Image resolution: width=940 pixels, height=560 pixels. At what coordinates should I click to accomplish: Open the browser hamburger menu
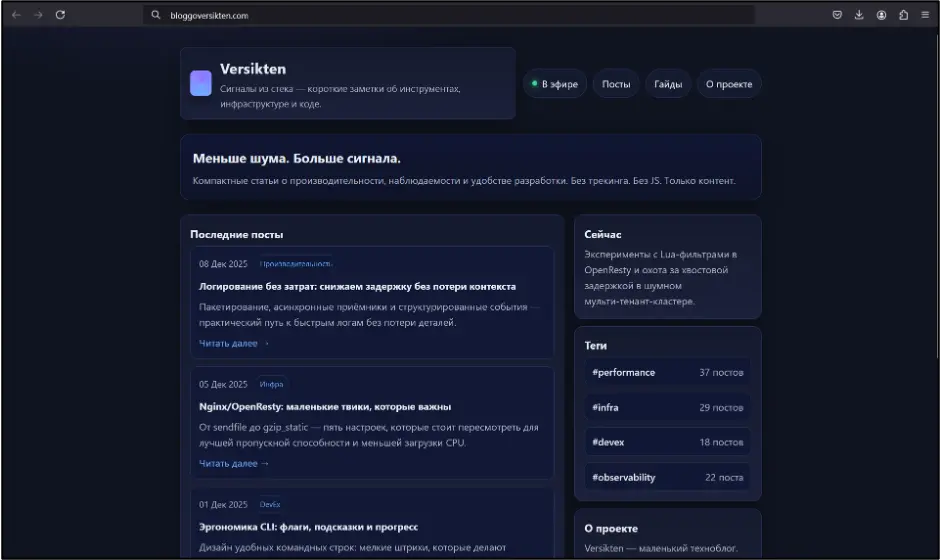pyautogui.click(x=925, y=15)
